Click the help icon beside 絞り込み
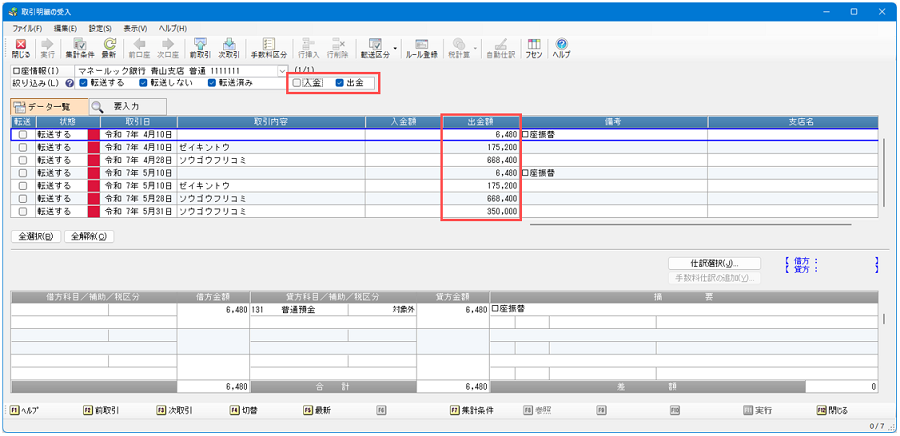Image resolution: width=900 pixels, height=436 pixels. [70, 83]
